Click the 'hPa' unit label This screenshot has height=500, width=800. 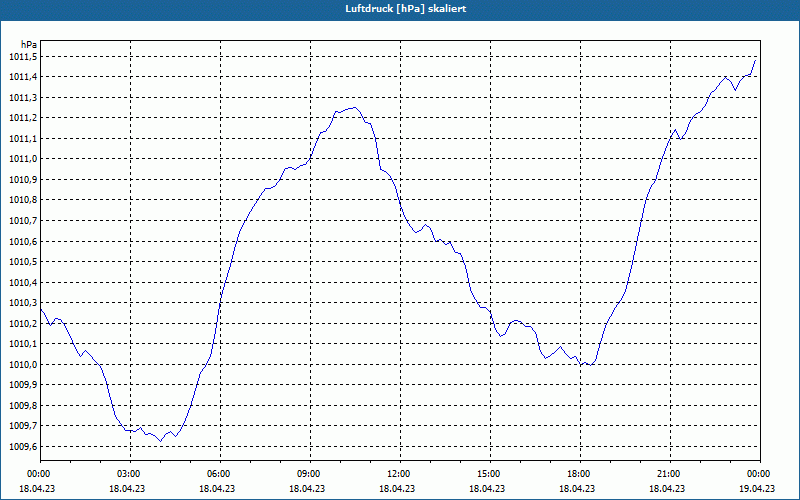pos(29,44)
